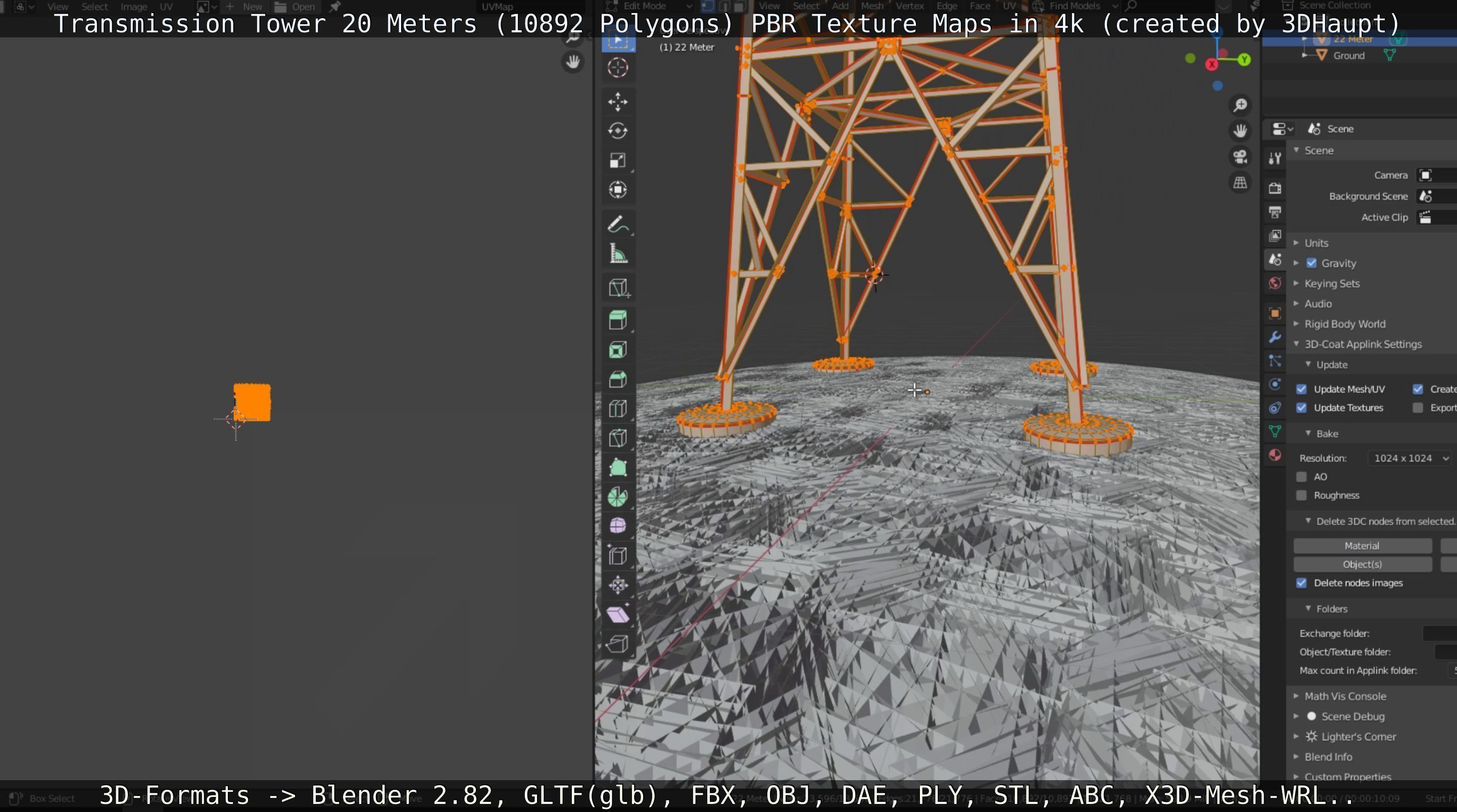Expand the Lighter's Corner panel
The image size is (1457, 812).
click(x=1296, y=736)
